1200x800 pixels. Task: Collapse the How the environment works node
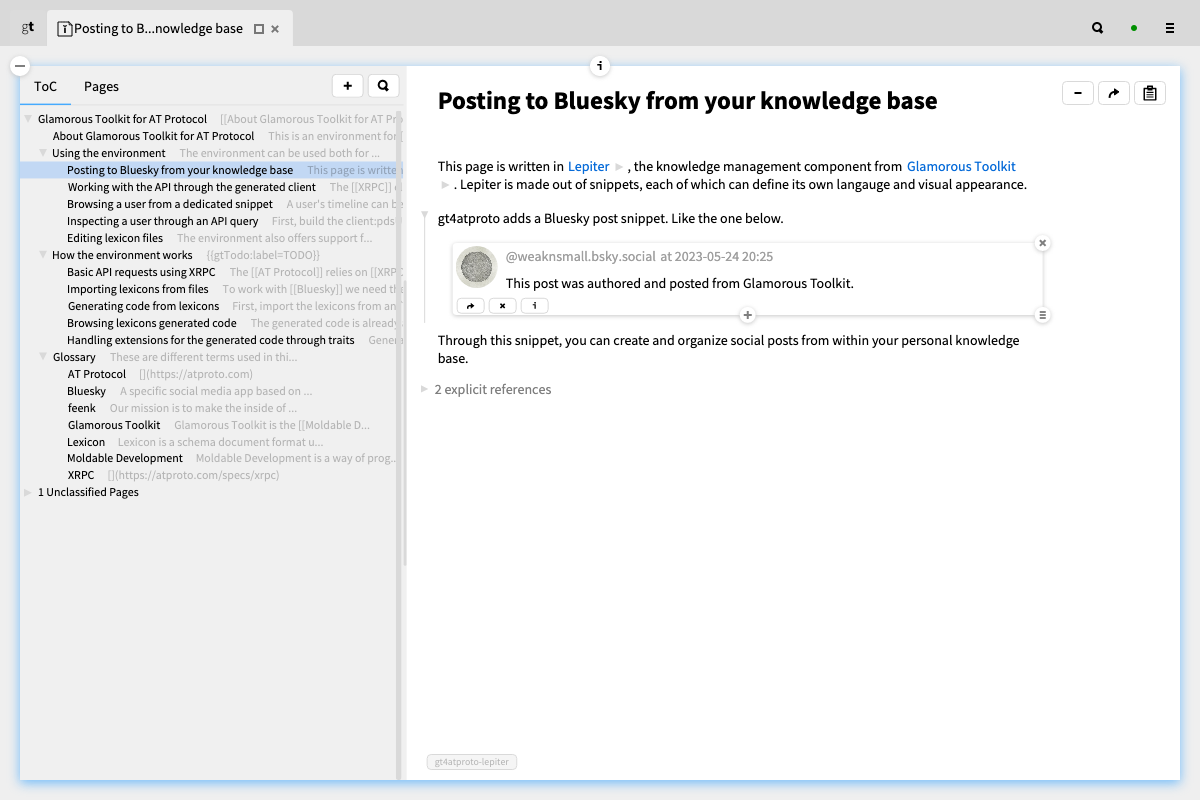(x=43, y=255)
